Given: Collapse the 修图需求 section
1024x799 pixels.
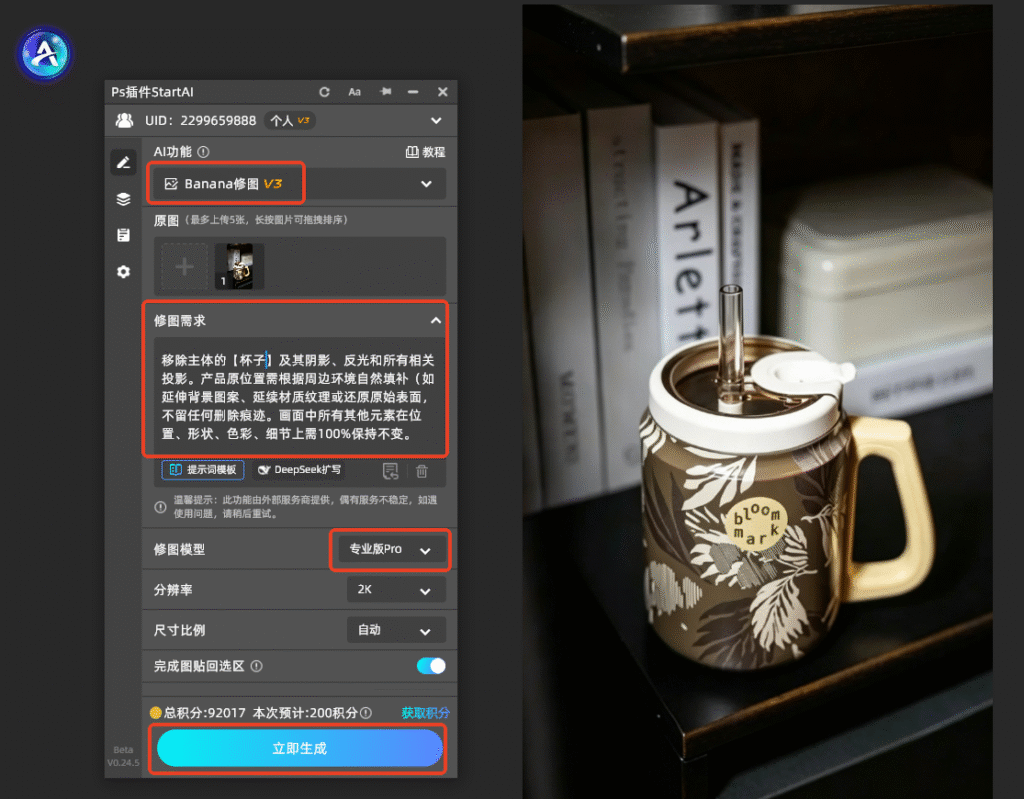Looking at the screenshot, I should [x=436, y=321].
